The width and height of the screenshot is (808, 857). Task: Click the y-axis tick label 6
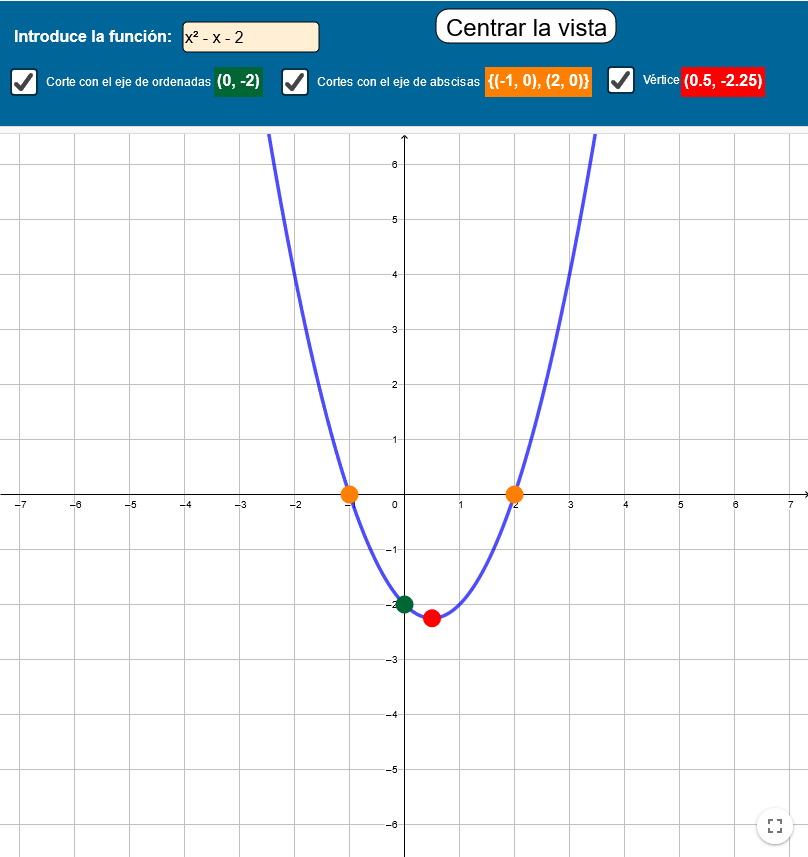tap(395, 165)
